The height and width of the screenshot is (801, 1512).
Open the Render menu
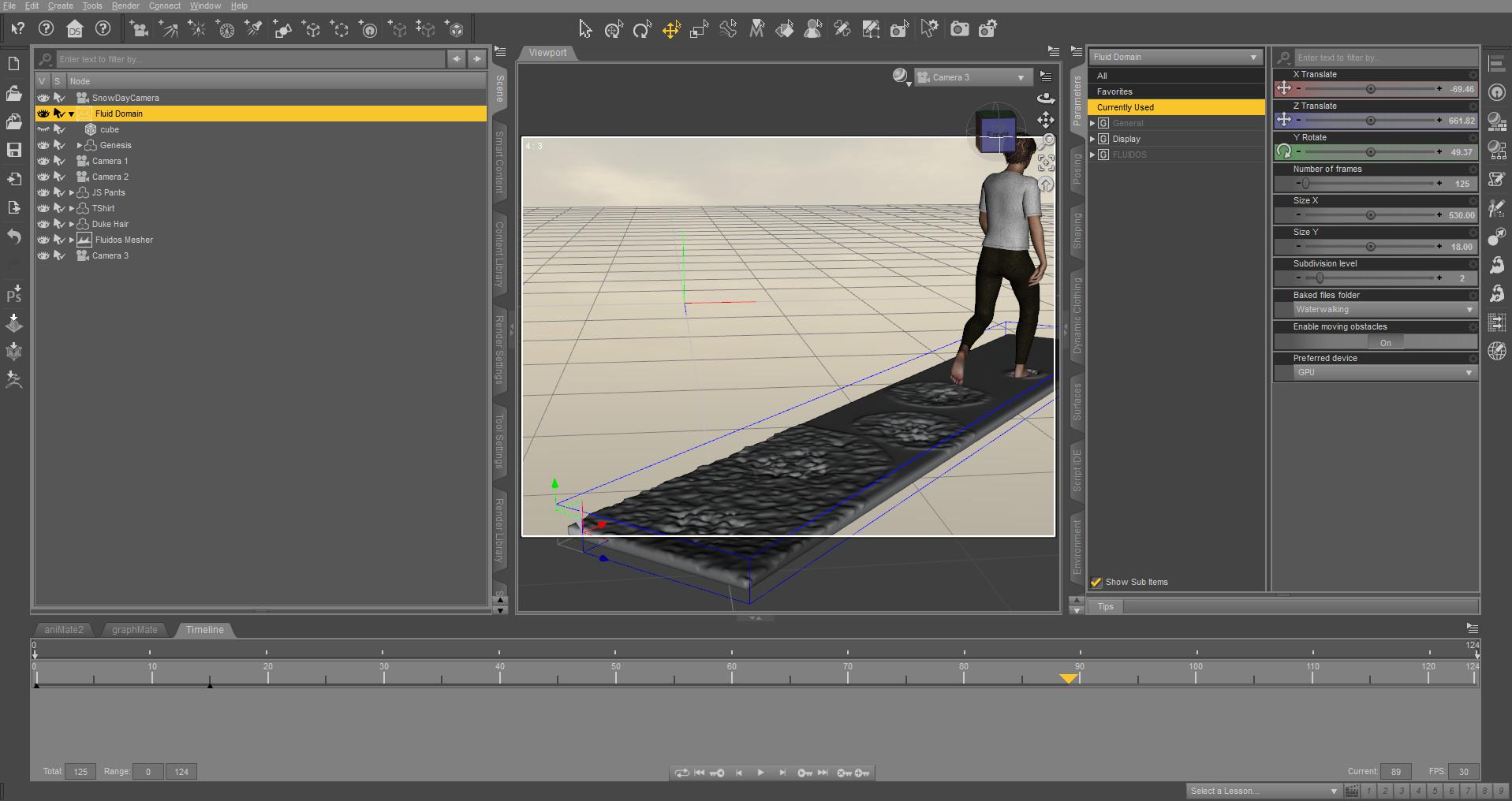coord(125,6)
